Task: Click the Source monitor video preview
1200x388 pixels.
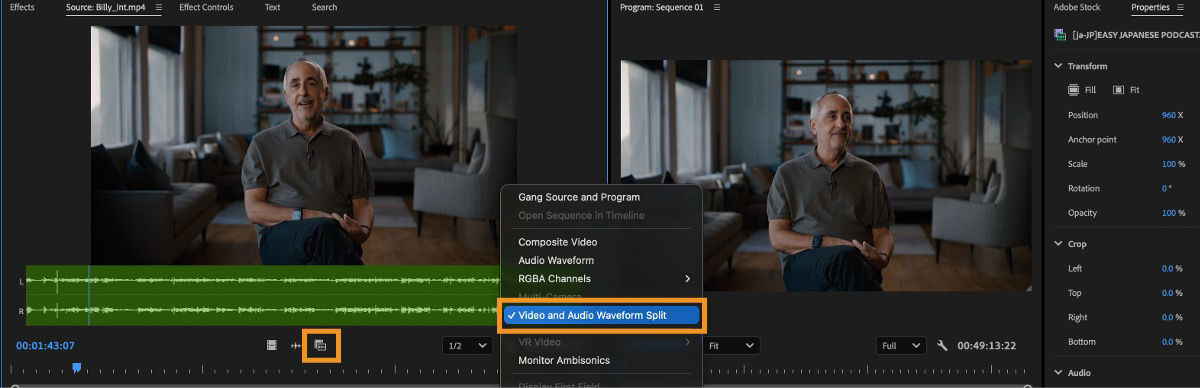Action: (x=304, y=144)
